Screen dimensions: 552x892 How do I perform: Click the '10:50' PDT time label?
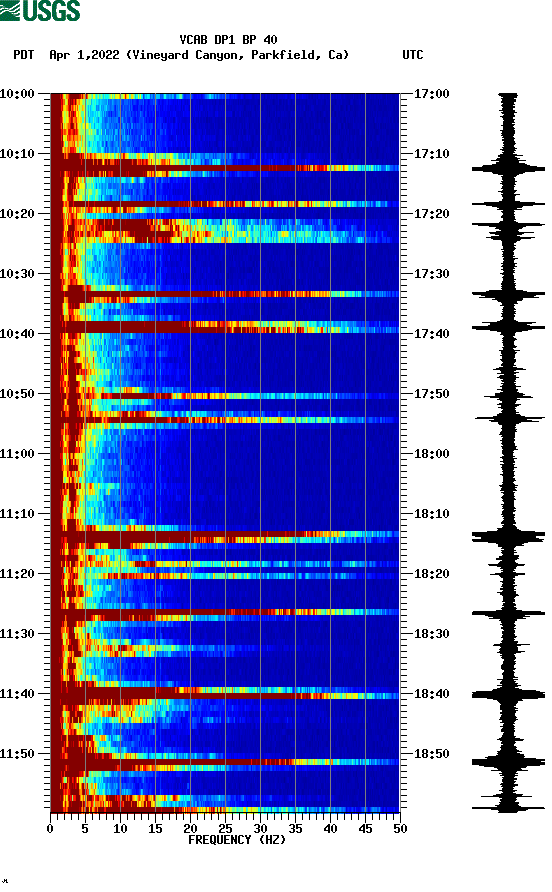pyautogui.click(x=18, y=394)
